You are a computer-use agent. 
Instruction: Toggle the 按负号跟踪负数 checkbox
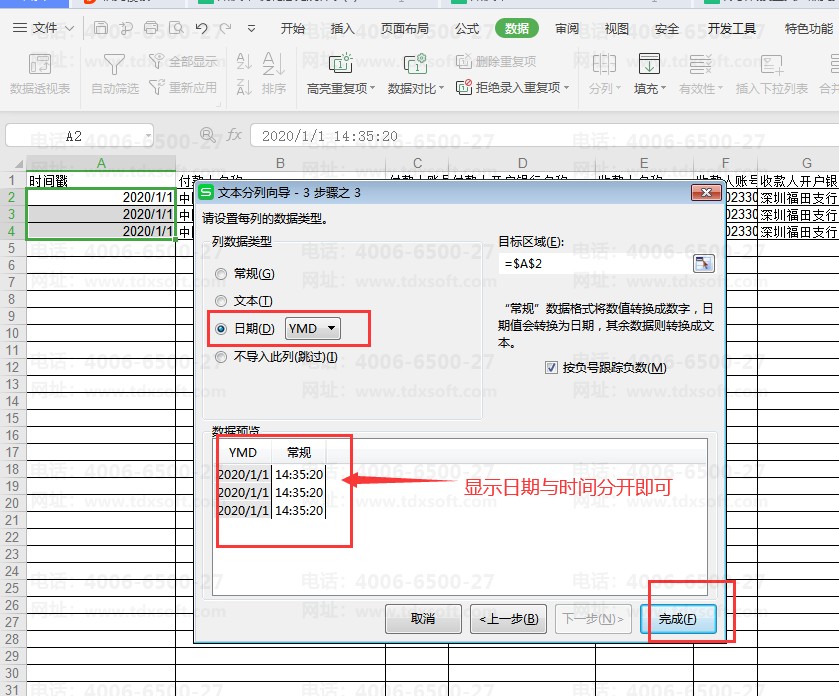pyautogui.click(x=552, y=368)
